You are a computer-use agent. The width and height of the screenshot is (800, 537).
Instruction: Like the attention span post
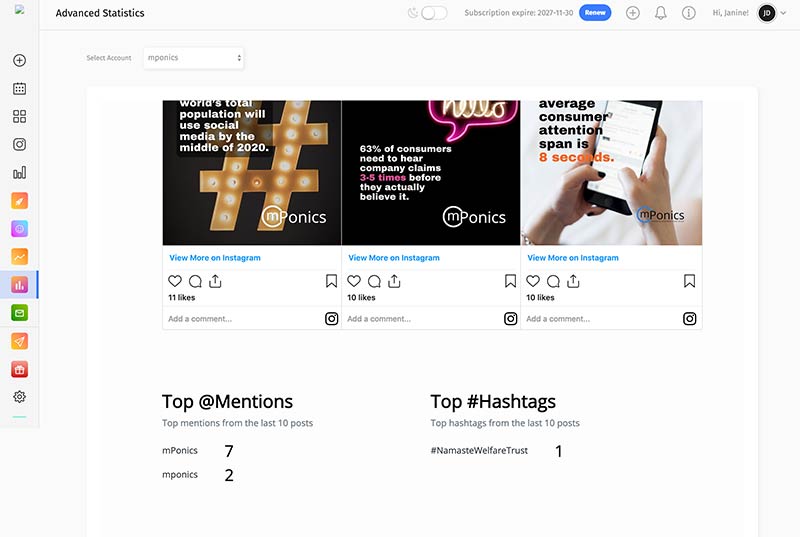pos(533,281)
